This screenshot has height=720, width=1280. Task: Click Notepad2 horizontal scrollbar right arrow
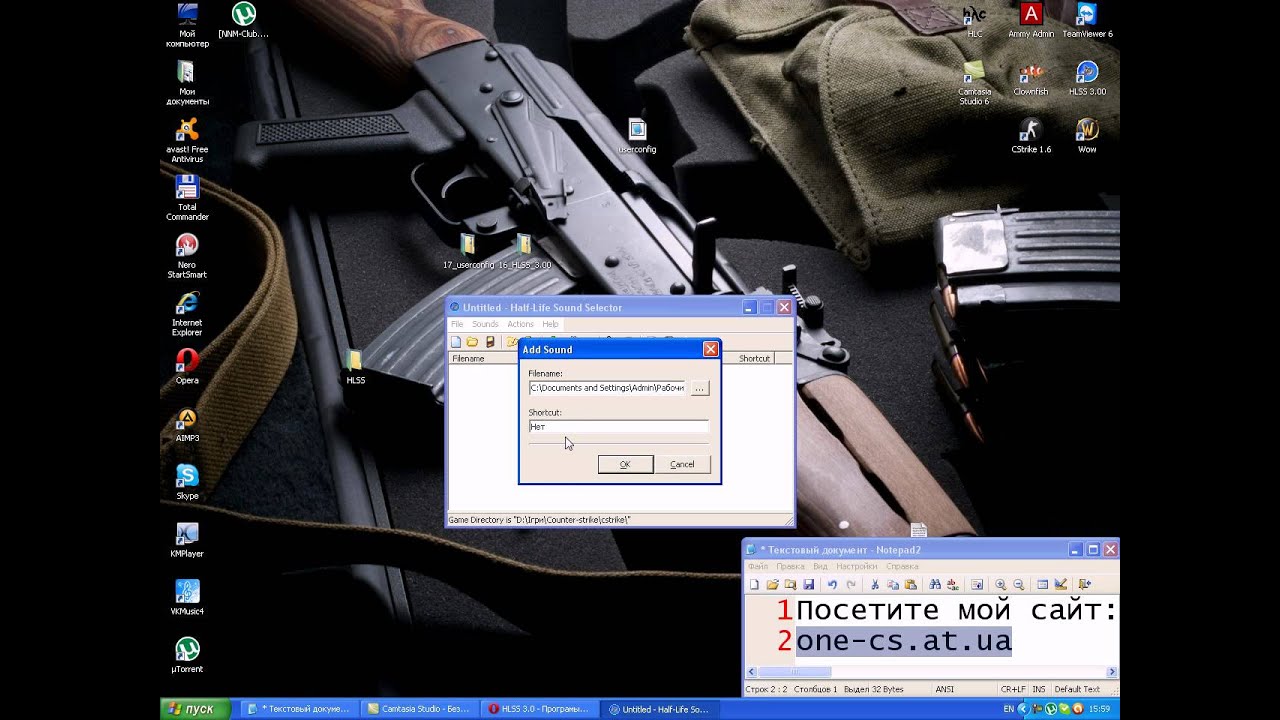(1112, 672)
